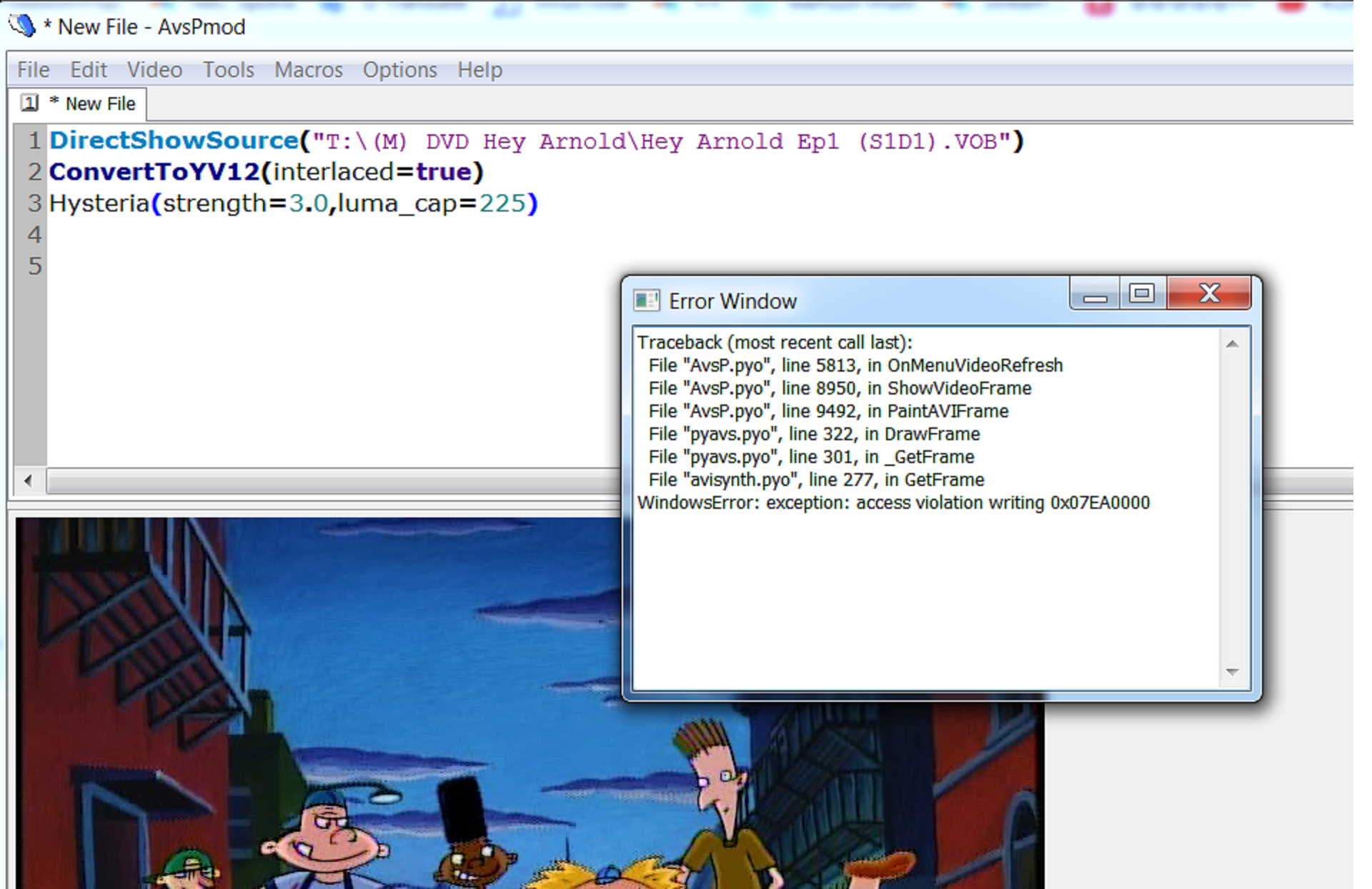Open the File menu
Image resolution: width=1372 pixels, height=889 pixels.
[33, 70]
